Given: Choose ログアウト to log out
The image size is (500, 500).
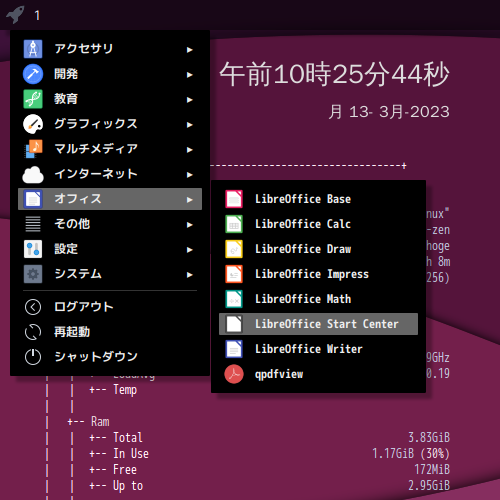Looking at the screenshot, I should (x=110, y=307).
